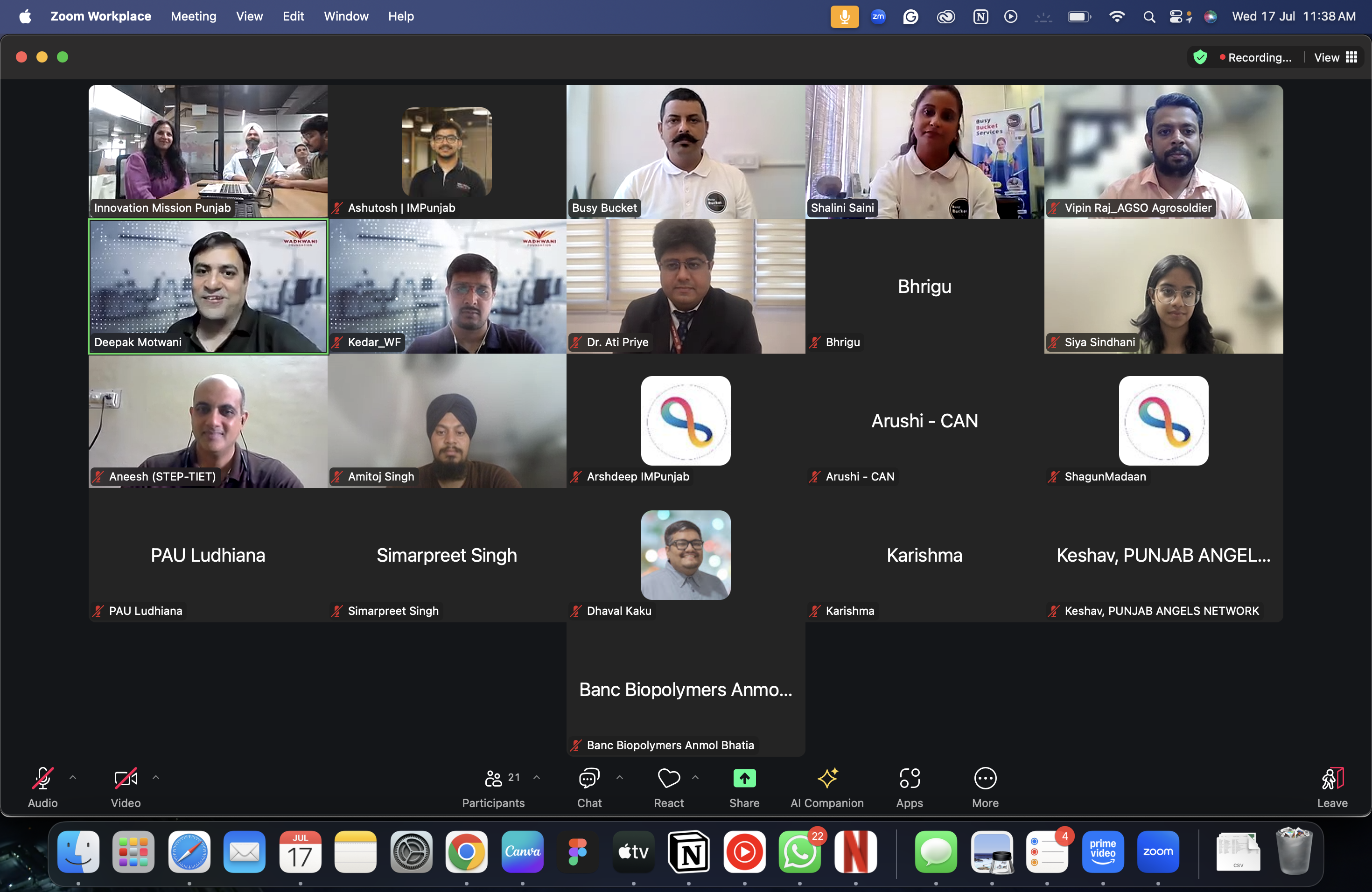Select Busy Bucket's video tile
This screenshot has width=1372, height=892.
coord(686,152)
